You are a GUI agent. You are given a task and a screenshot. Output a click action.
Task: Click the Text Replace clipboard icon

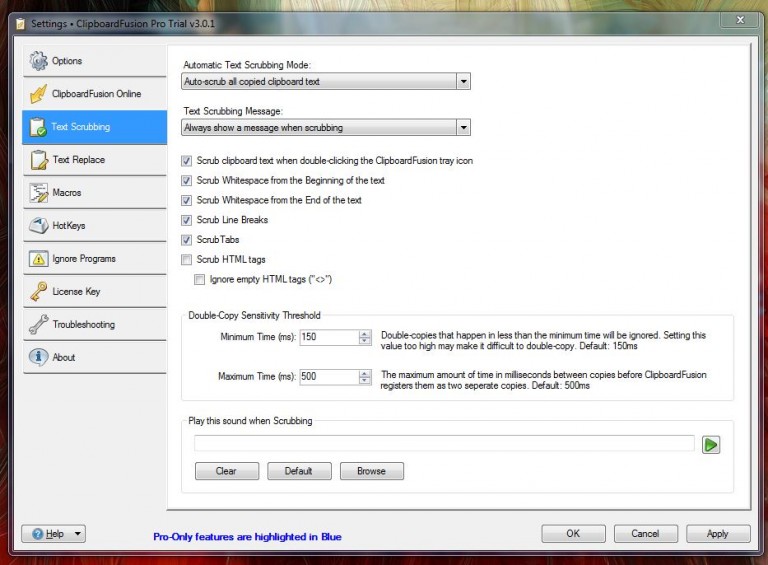click(39, 160)
